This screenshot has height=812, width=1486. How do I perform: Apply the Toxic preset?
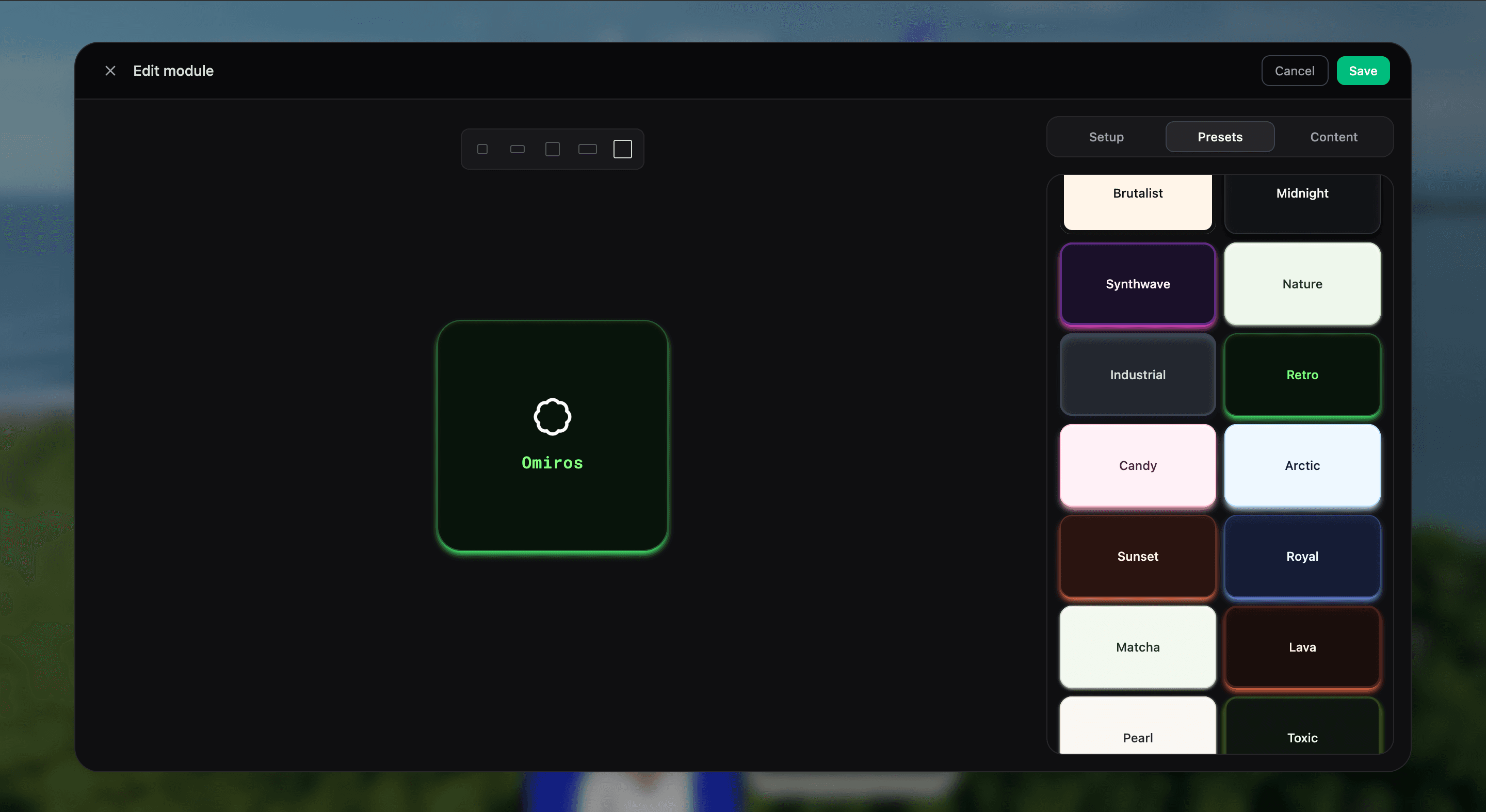(x=1302, y=725)
